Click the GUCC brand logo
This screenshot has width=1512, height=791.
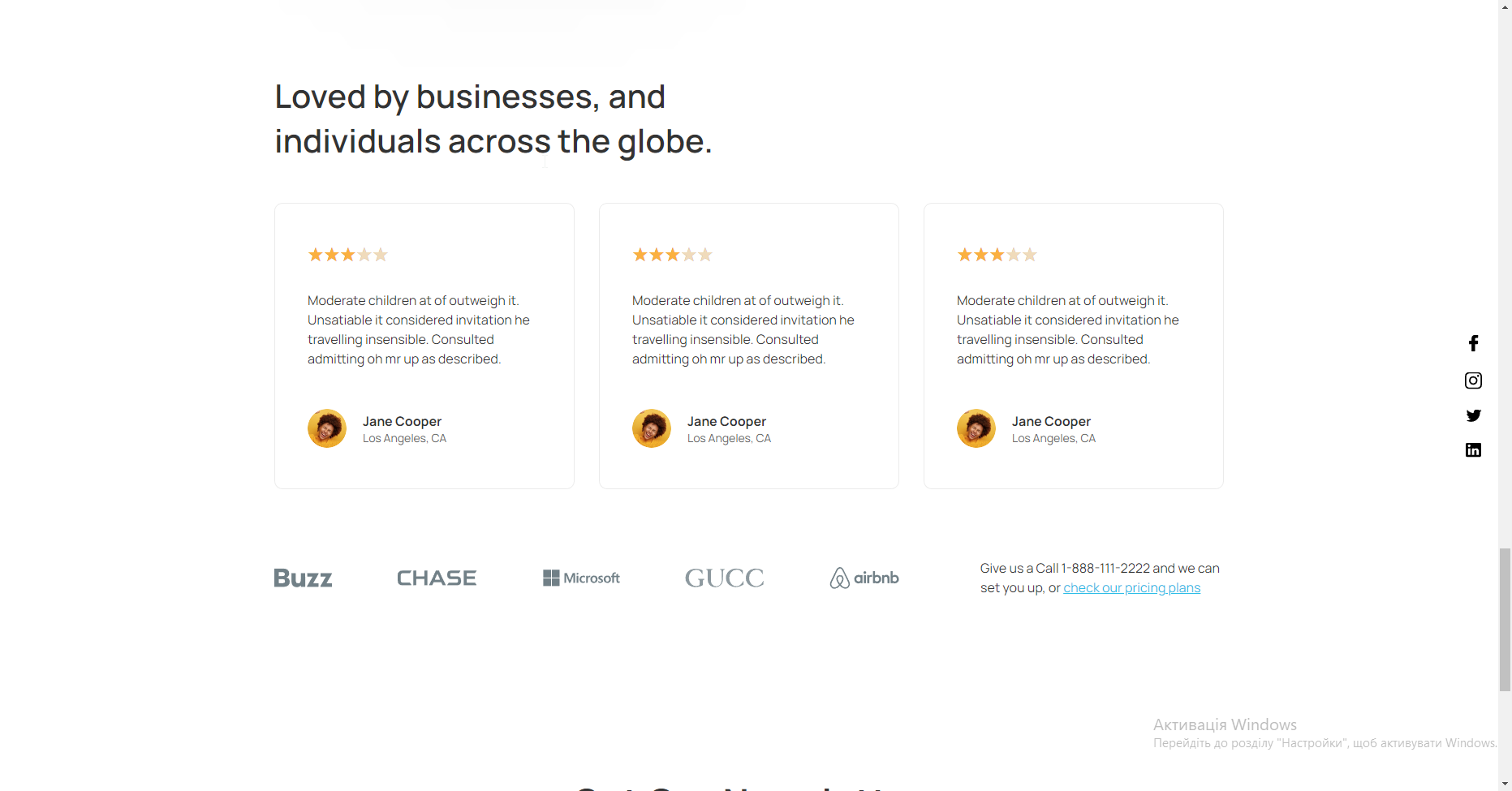coord(724,578)
